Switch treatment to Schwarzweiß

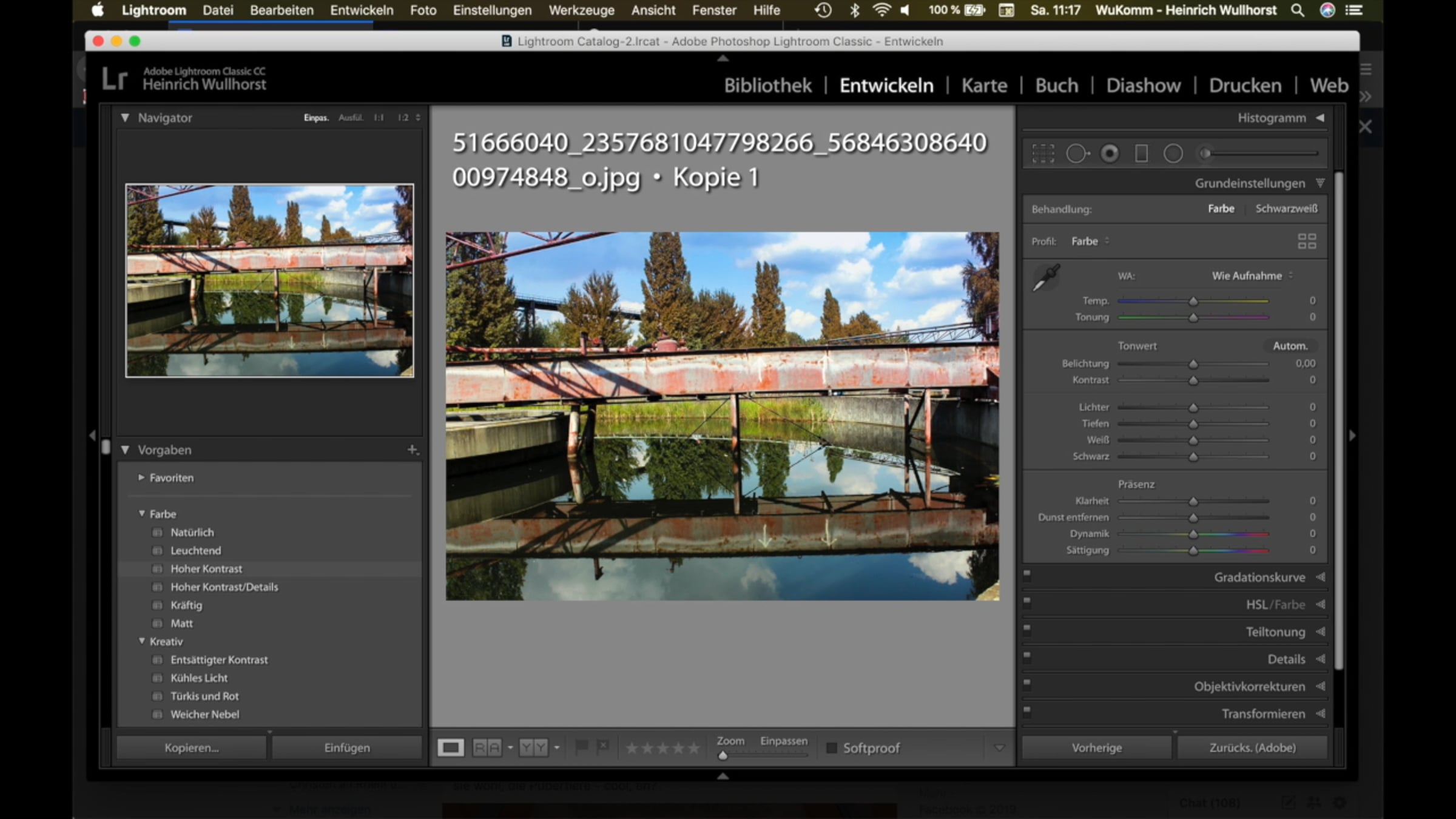click(1286, 209)
